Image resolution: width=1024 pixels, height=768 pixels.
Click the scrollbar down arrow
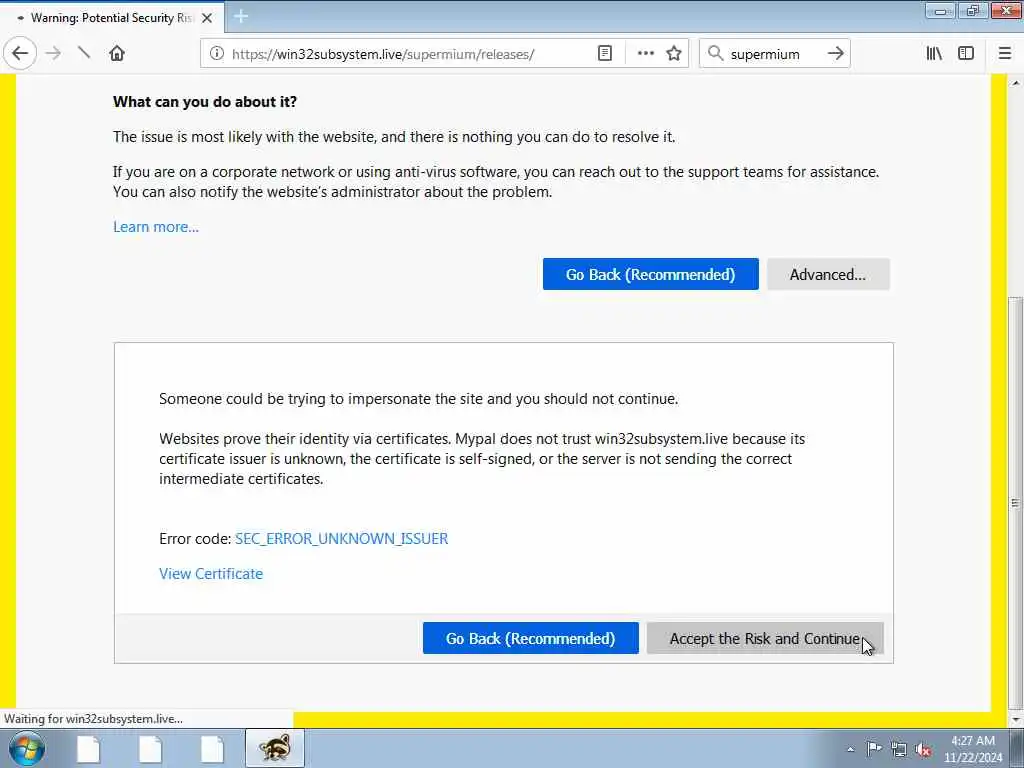(x=1015, y=720)
